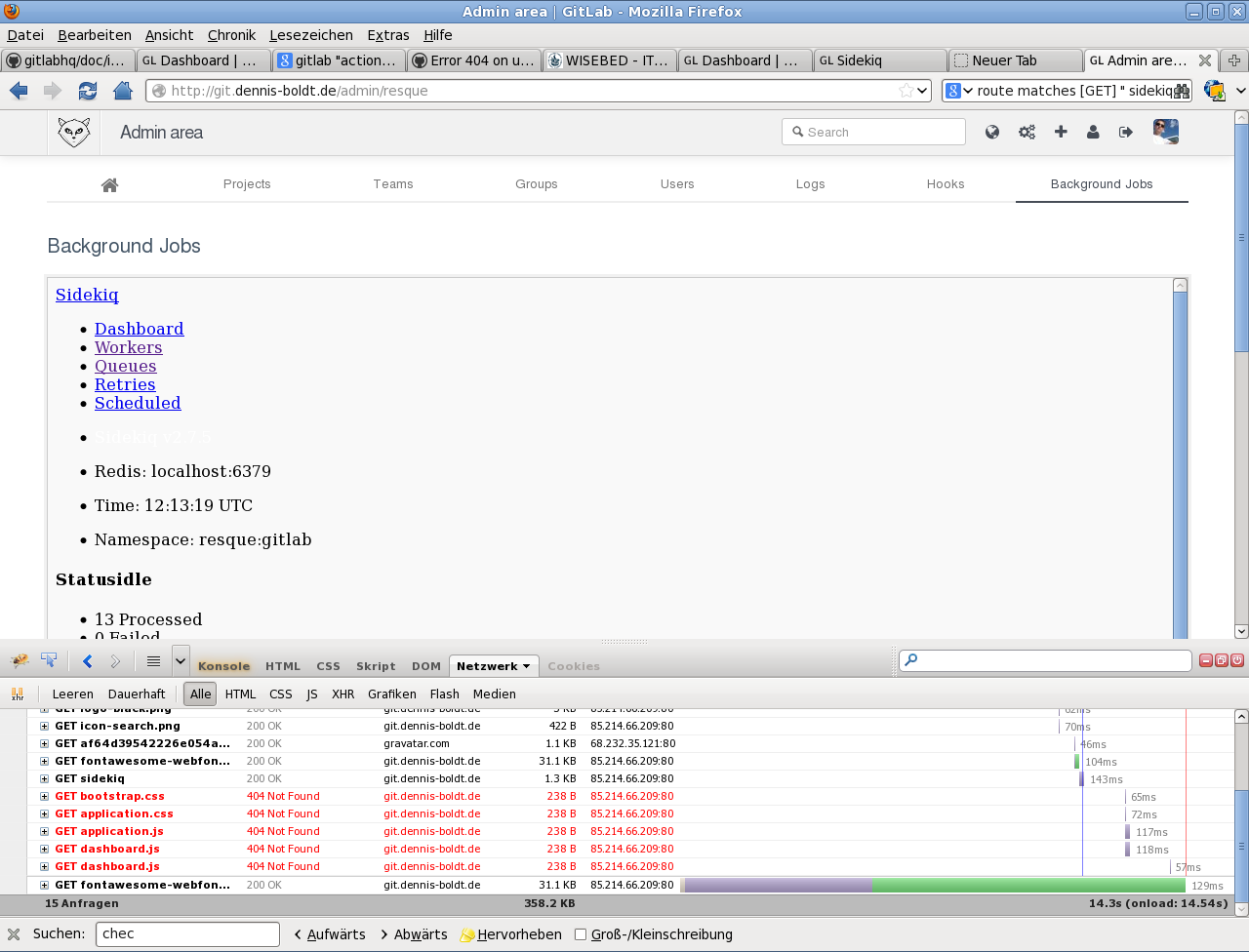
Task: Click the Firebug bug icon
Action: (20, 660)
